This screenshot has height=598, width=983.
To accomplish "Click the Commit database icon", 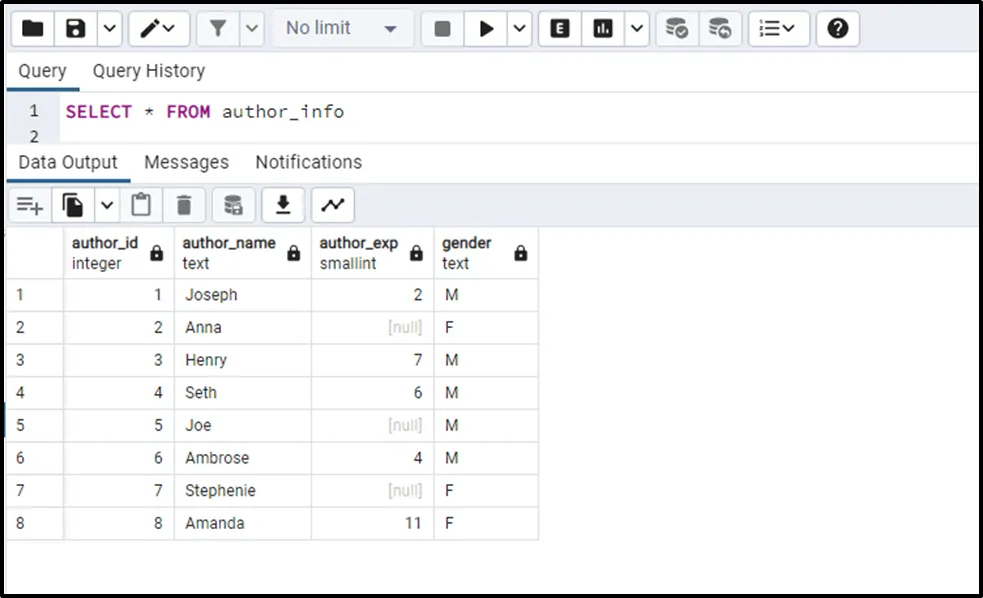I will pyautogui.click(x=677, y=29).
